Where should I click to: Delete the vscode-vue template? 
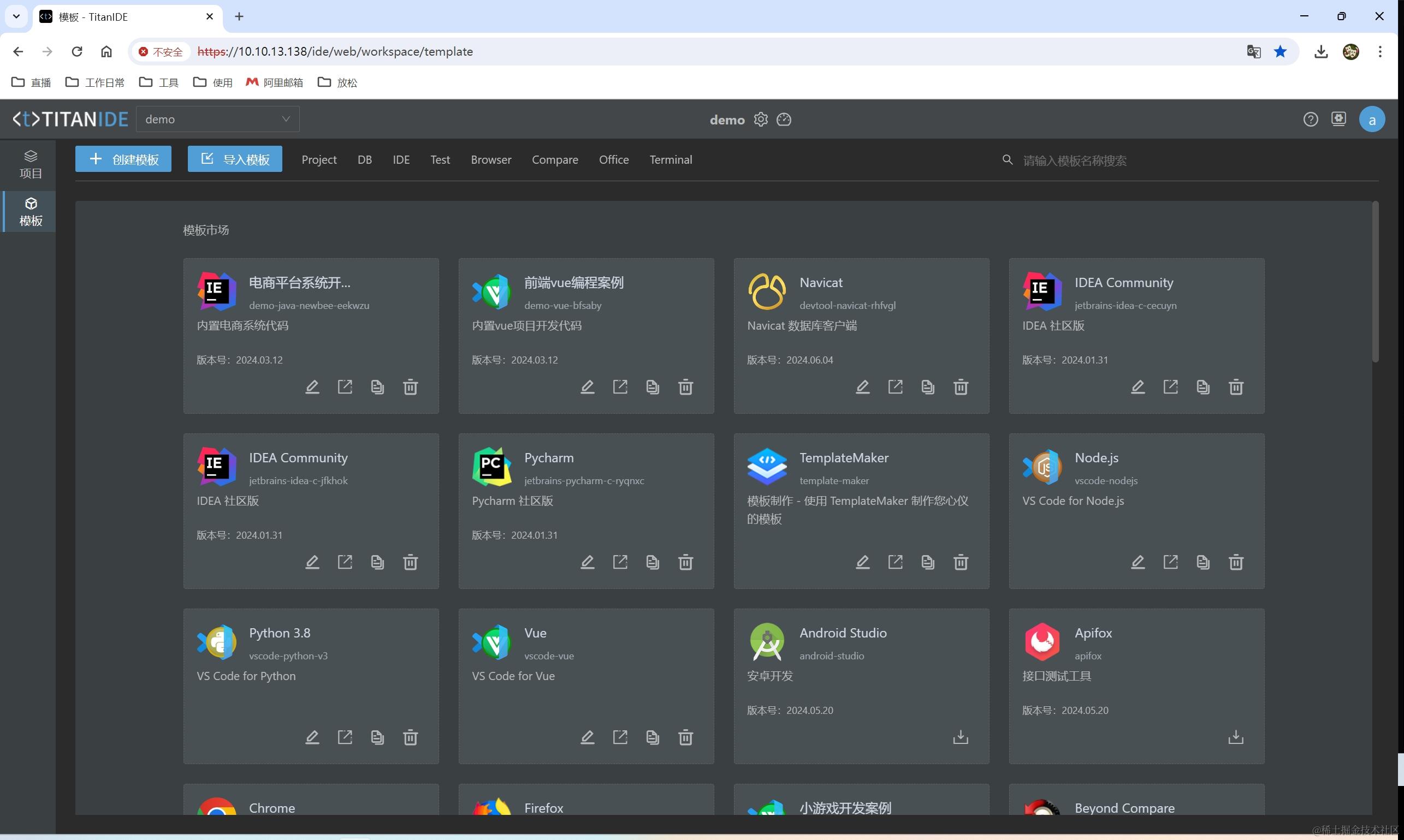point(686,737)
